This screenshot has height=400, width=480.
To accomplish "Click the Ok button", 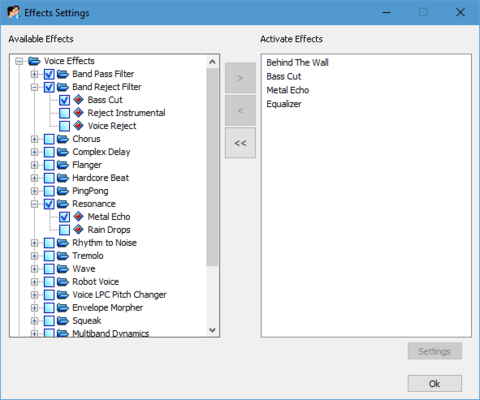I will click(x=435, y=384).
